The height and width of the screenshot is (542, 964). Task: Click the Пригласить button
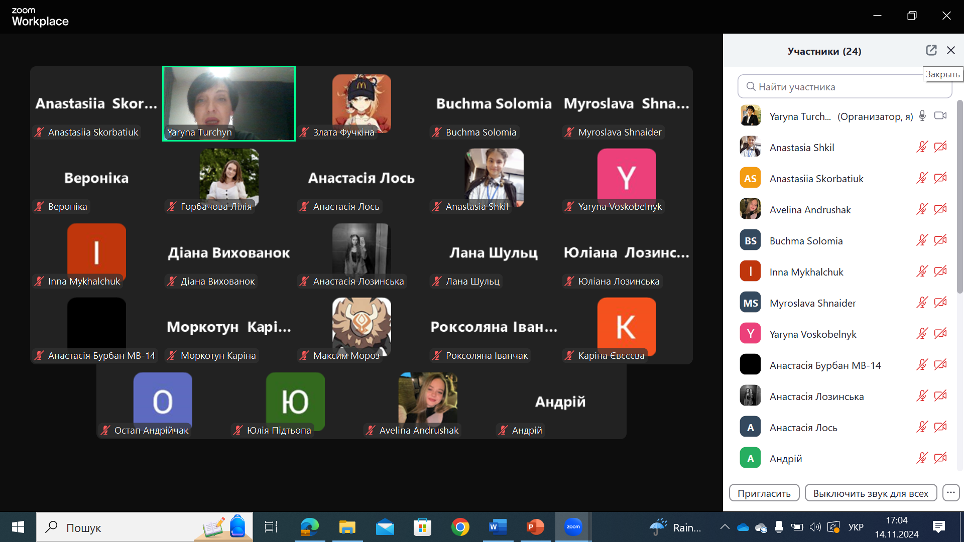coord(765,493)
